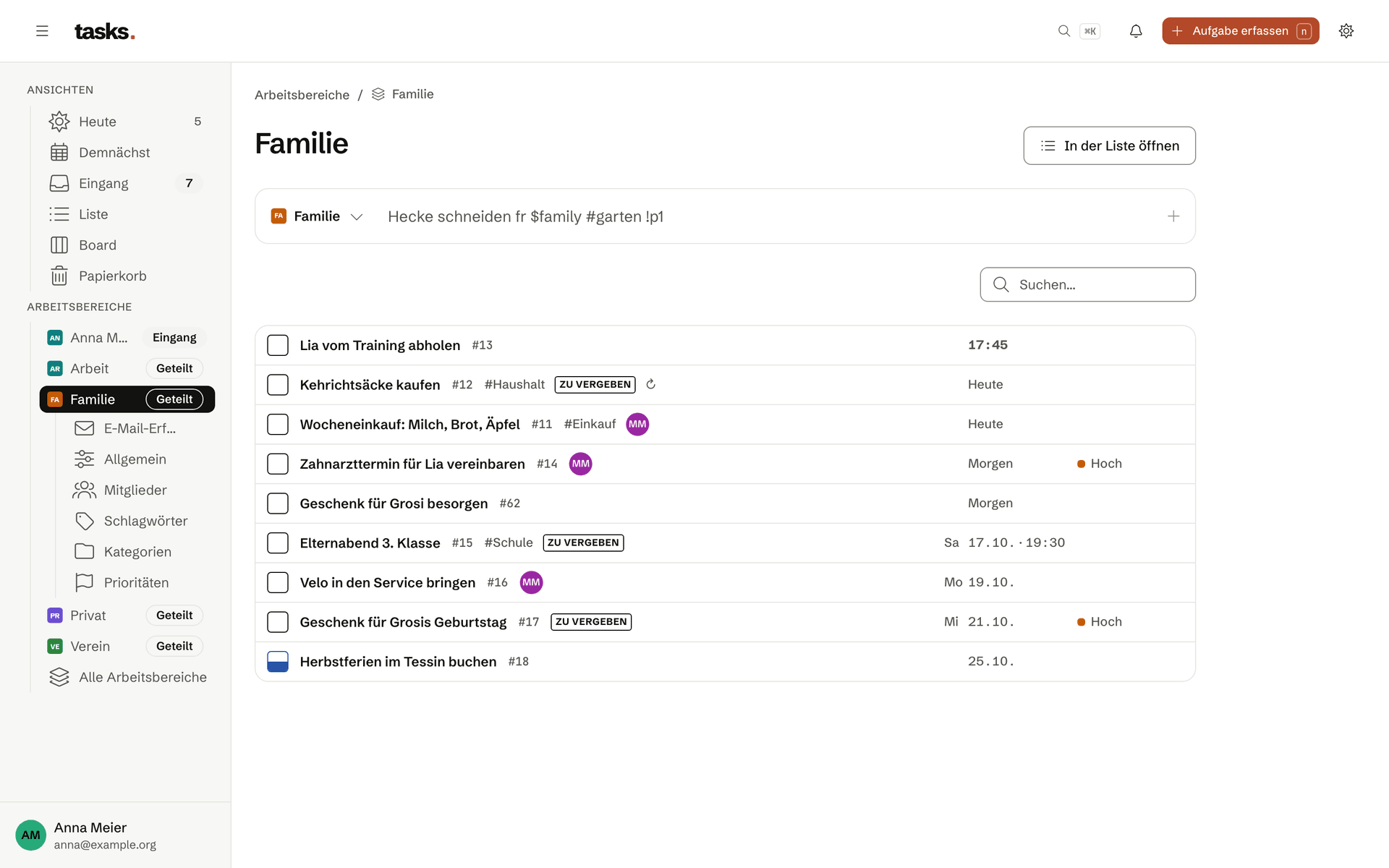Click the Schlagwörter tag icon
The width and height of the screenshot is (1389, 868).
[x=84, y=521]
